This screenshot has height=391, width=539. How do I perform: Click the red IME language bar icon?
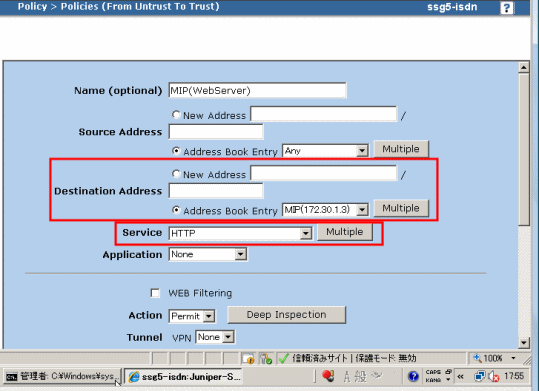(328, 376)
